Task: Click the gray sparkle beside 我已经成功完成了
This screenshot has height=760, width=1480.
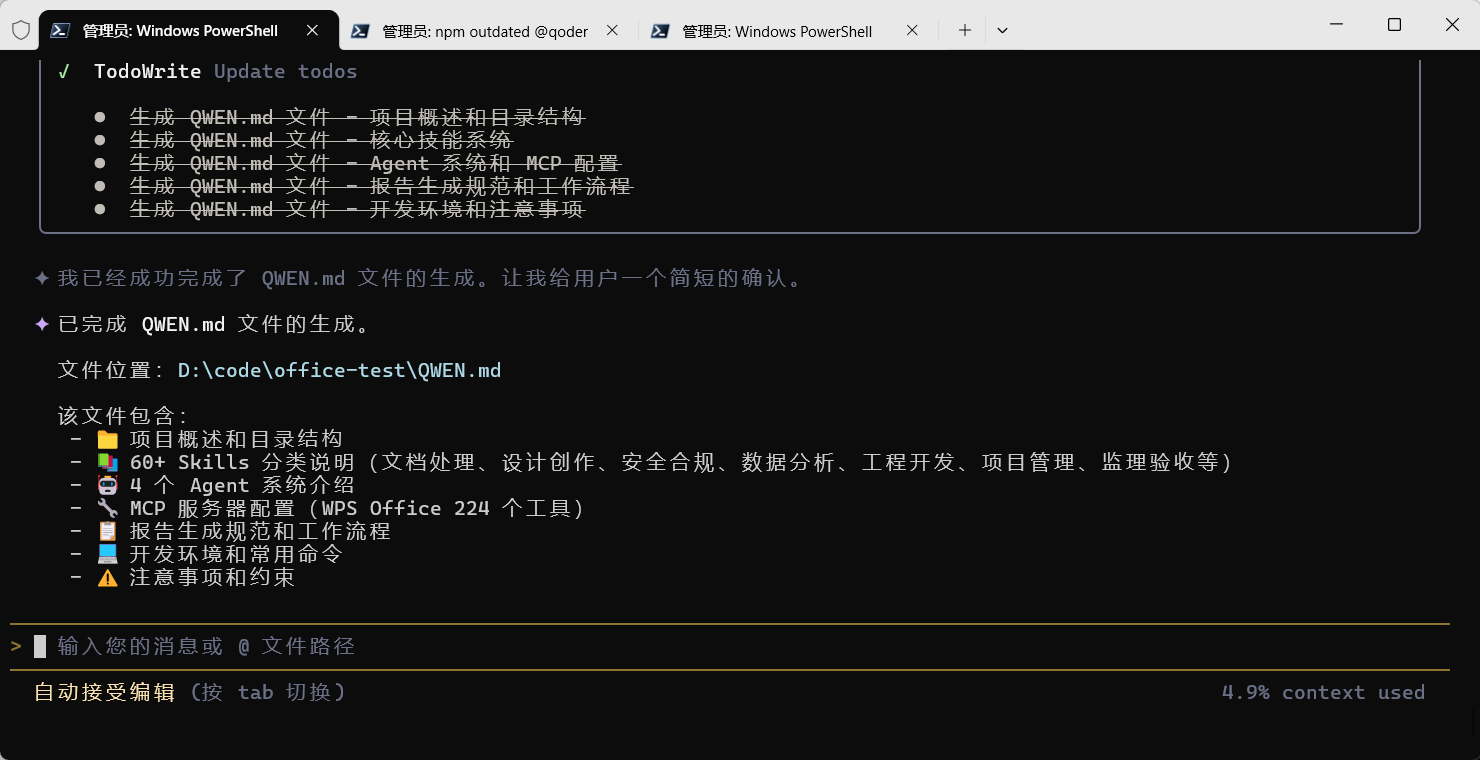Action: tap(42, 278)
